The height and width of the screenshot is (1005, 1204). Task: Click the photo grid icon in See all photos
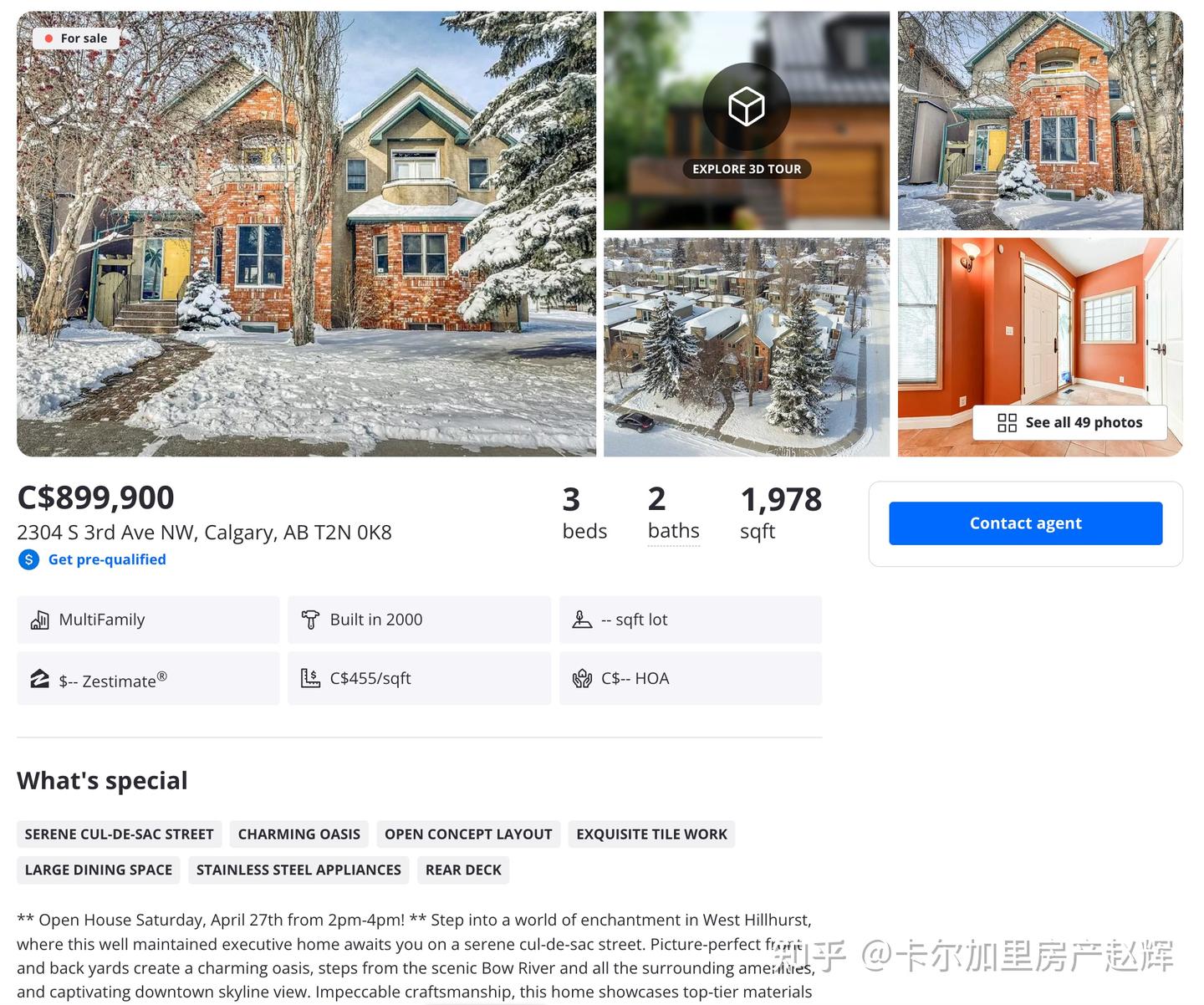pos(1008,422)
